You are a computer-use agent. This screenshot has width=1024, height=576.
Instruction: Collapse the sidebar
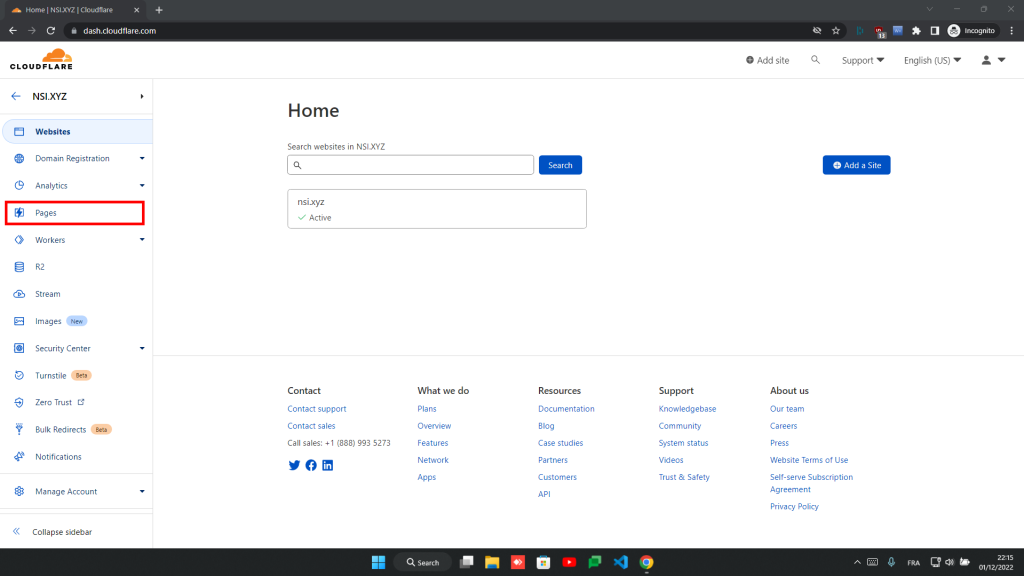pos(52,532)
